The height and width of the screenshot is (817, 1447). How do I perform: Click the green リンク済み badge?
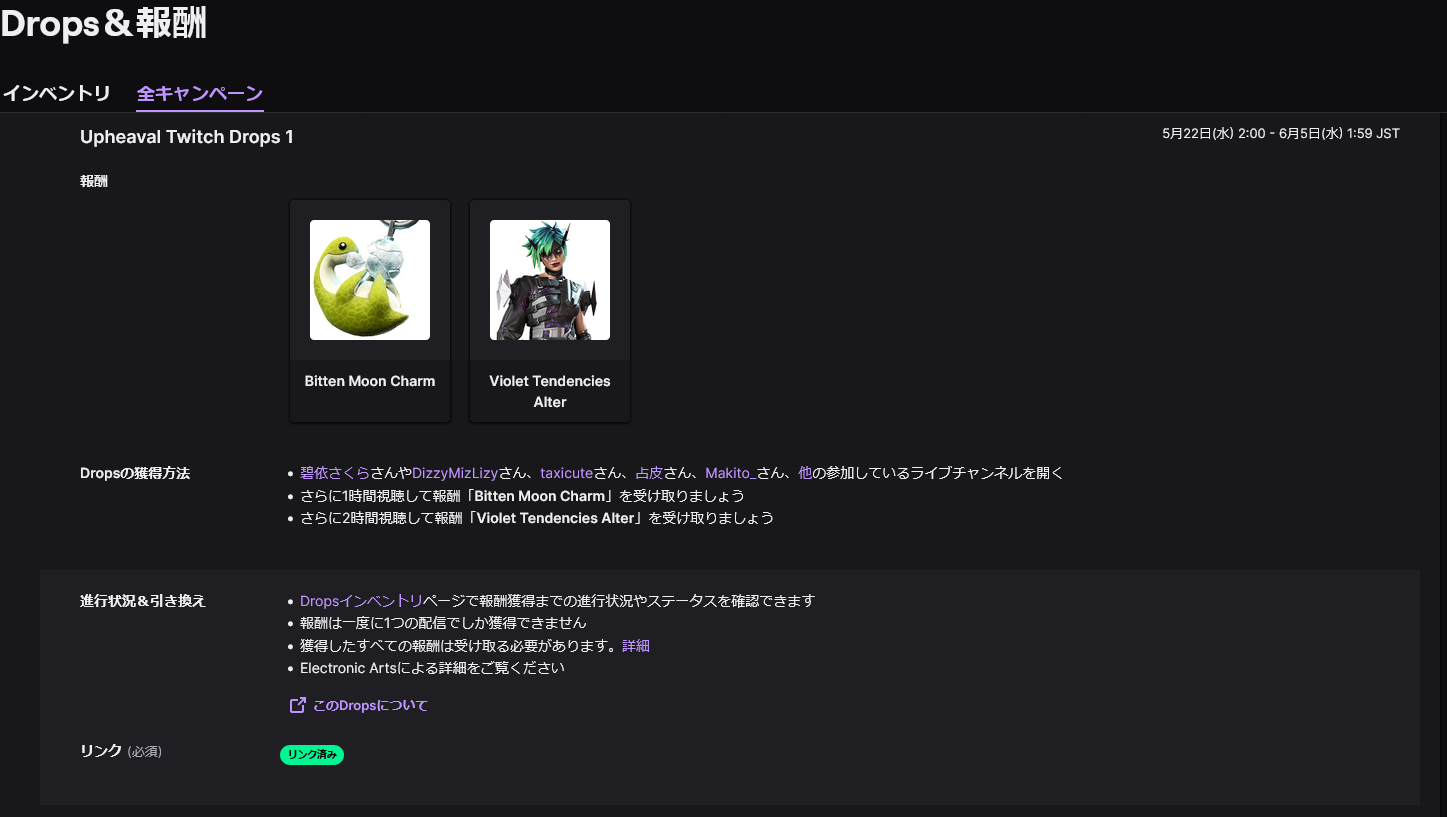312,755
